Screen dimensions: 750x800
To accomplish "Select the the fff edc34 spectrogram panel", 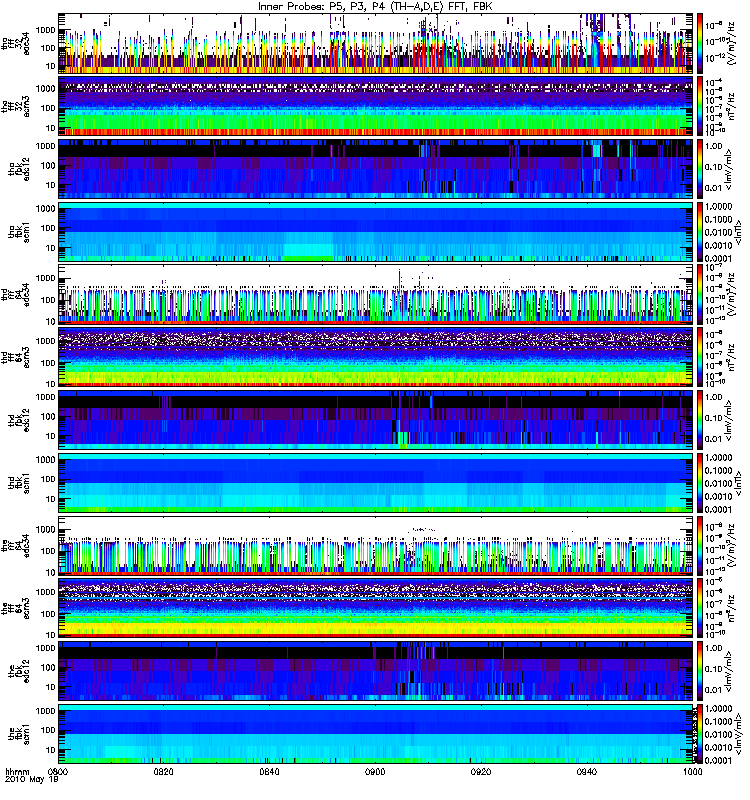I will point(376,546).
